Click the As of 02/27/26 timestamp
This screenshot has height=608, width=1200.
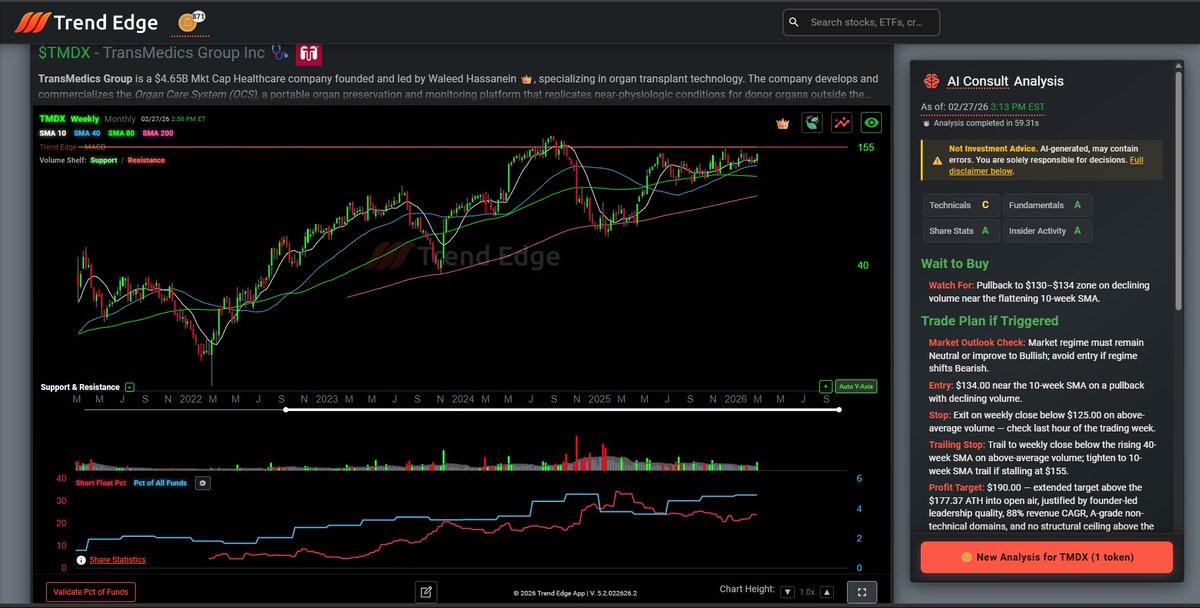tap(984, 106)
